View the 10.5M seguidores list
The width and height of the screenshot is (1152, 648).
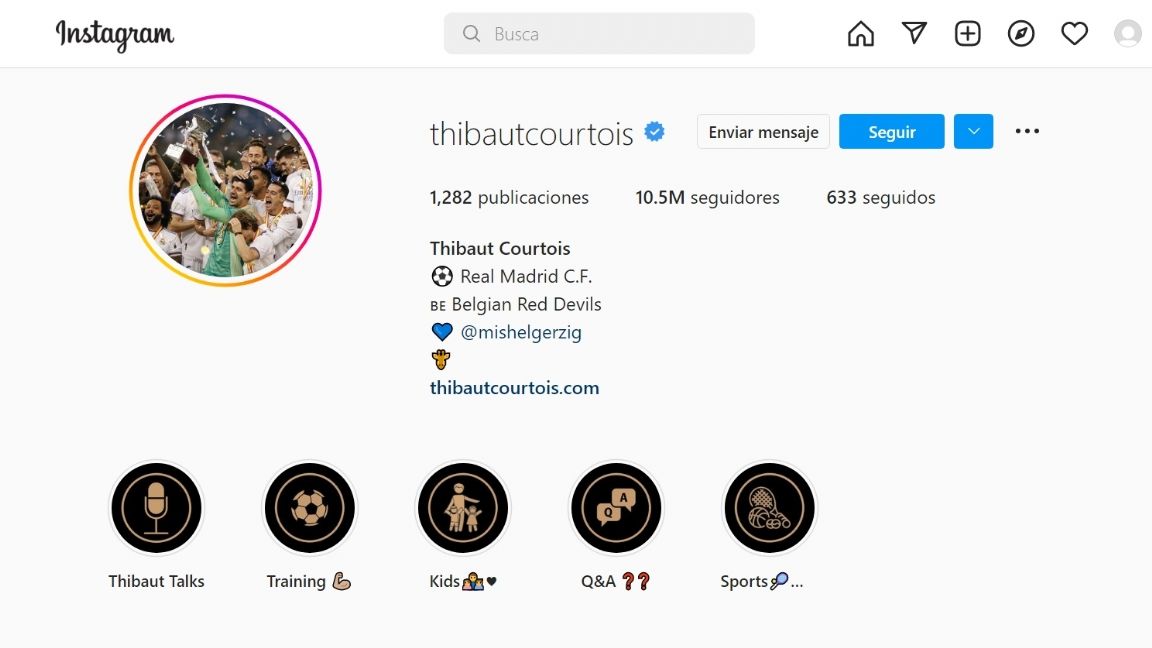tap(708, 198)
